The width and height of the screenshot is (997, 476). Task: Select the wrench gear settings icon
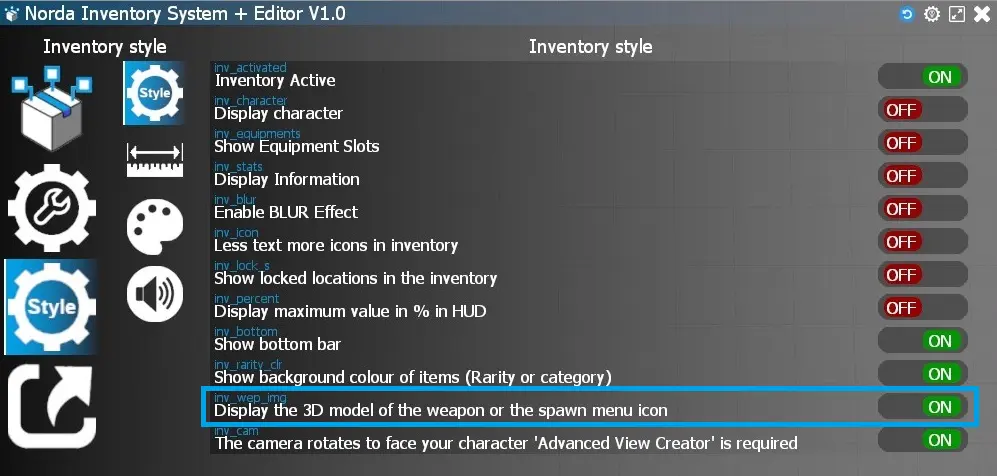[52, 207]
